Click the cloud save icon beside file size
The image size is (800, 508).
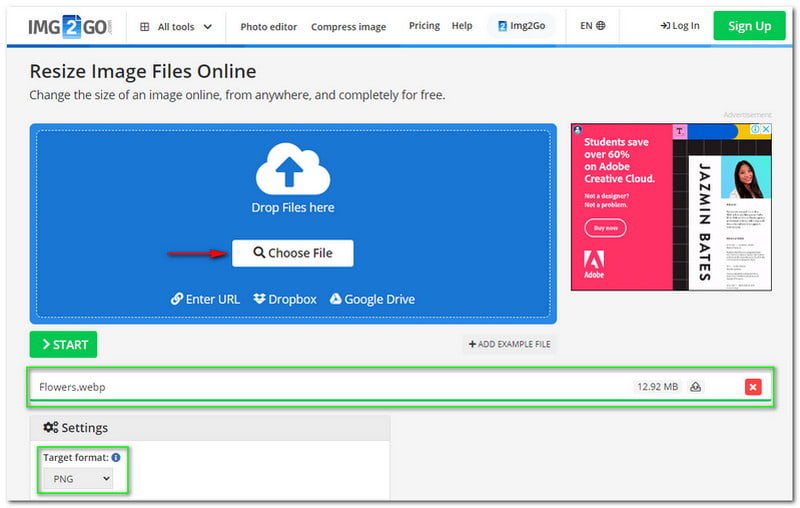pyautogui.click(x=696, y=387)
